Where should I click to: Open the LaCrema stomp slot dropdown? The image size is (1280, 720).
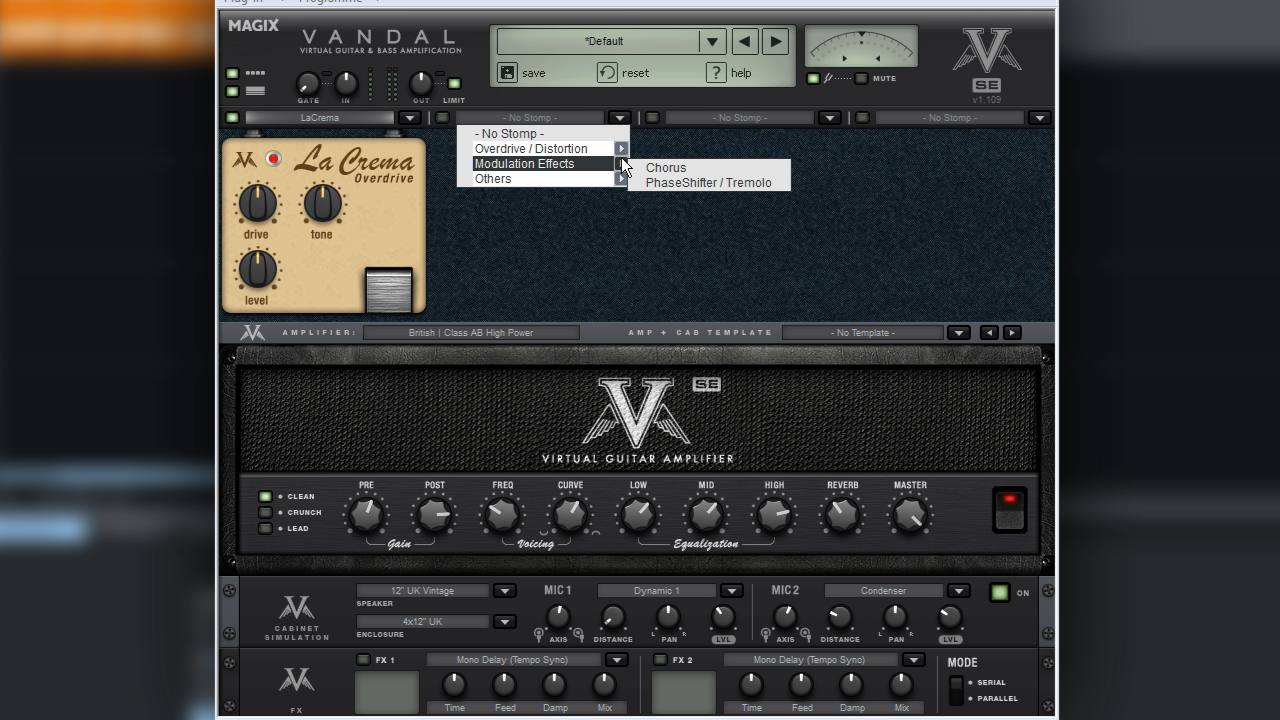409,118
